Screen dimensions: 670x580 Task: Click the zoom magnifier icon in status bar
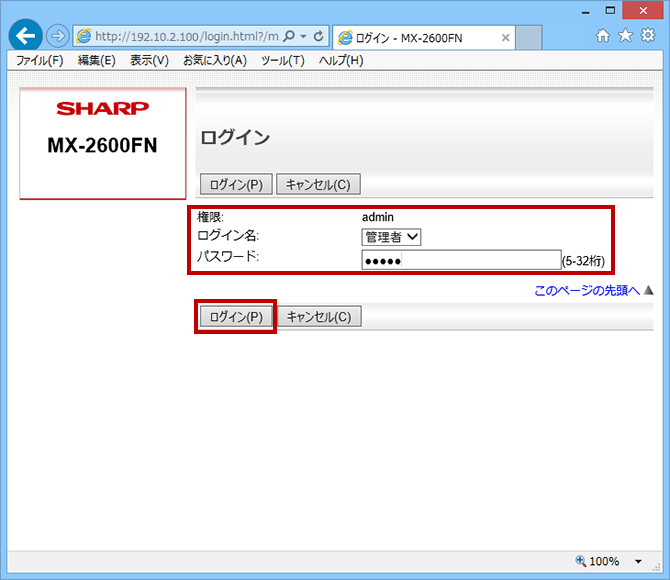[582, 562]
